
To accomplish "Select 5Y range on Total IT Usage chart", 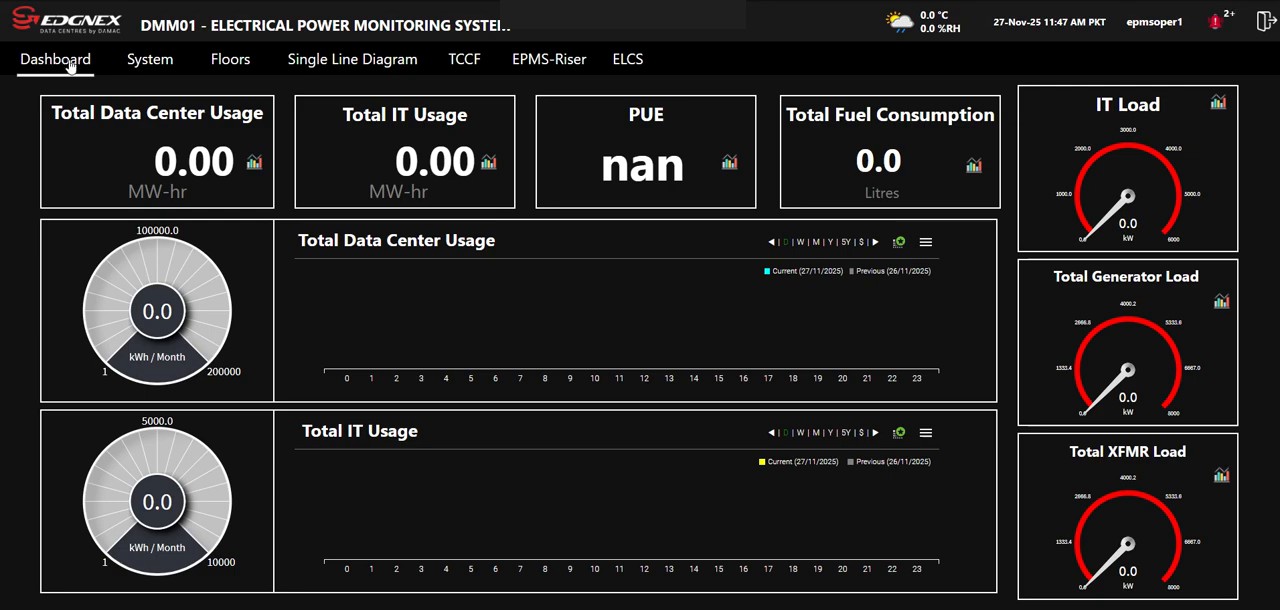I will click(846, 433).
